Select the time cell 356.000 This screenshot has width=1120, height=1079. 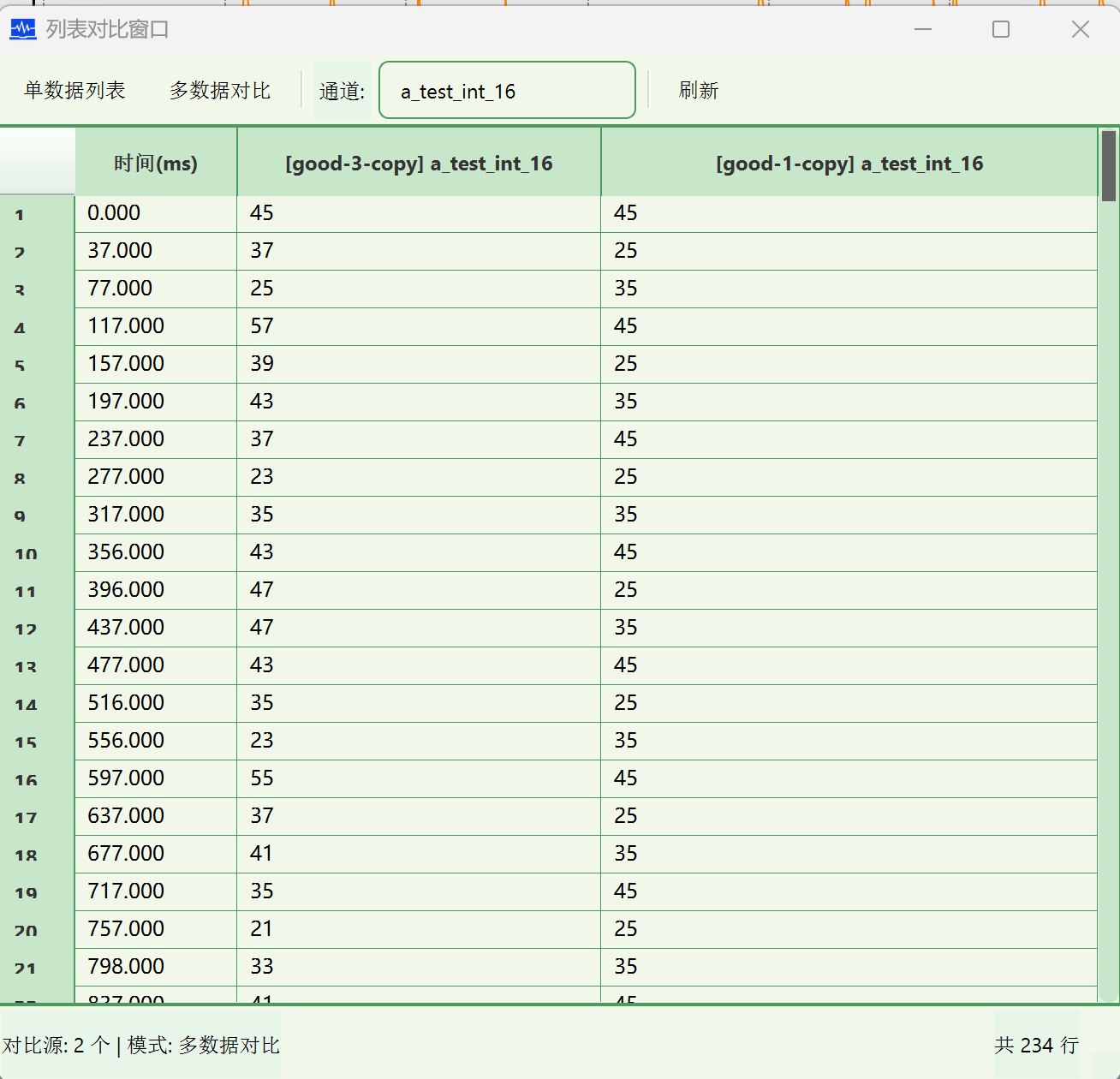pyautogui.click(x=156, y=552)
